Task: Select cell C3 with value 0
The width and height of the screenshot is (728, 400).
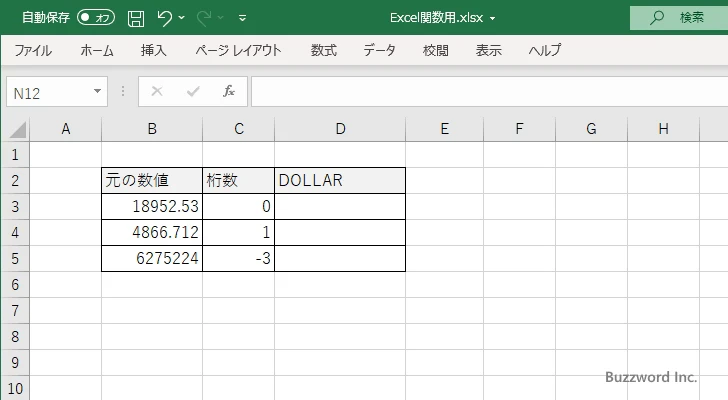Action: pos(239,206)
